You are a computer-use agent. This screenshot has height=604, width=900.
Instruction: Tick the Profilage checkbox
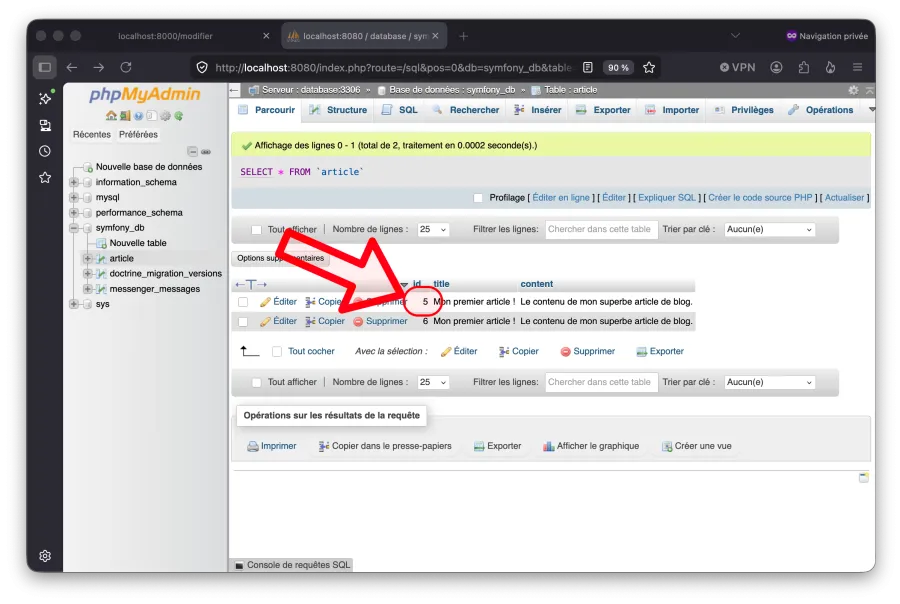478,198
